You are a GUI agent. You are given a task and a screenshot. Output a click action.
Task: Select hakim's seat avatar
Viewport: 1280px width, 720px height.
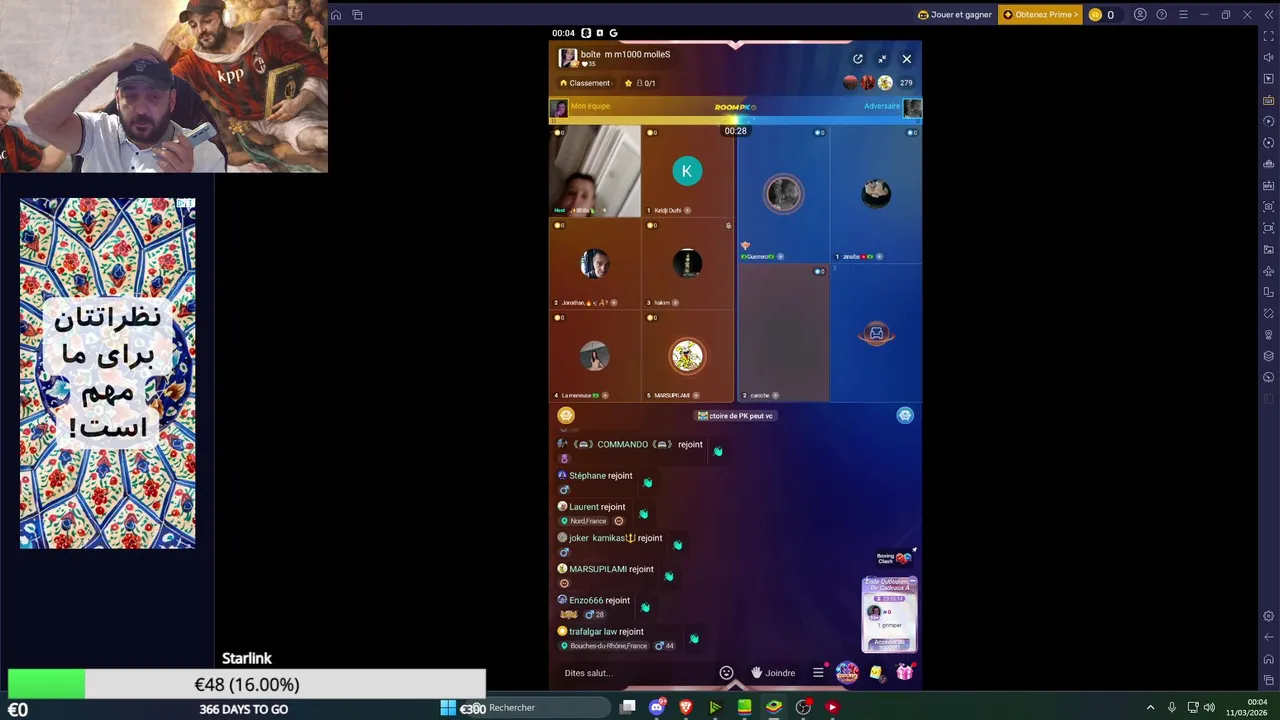[x=687, y=264]
